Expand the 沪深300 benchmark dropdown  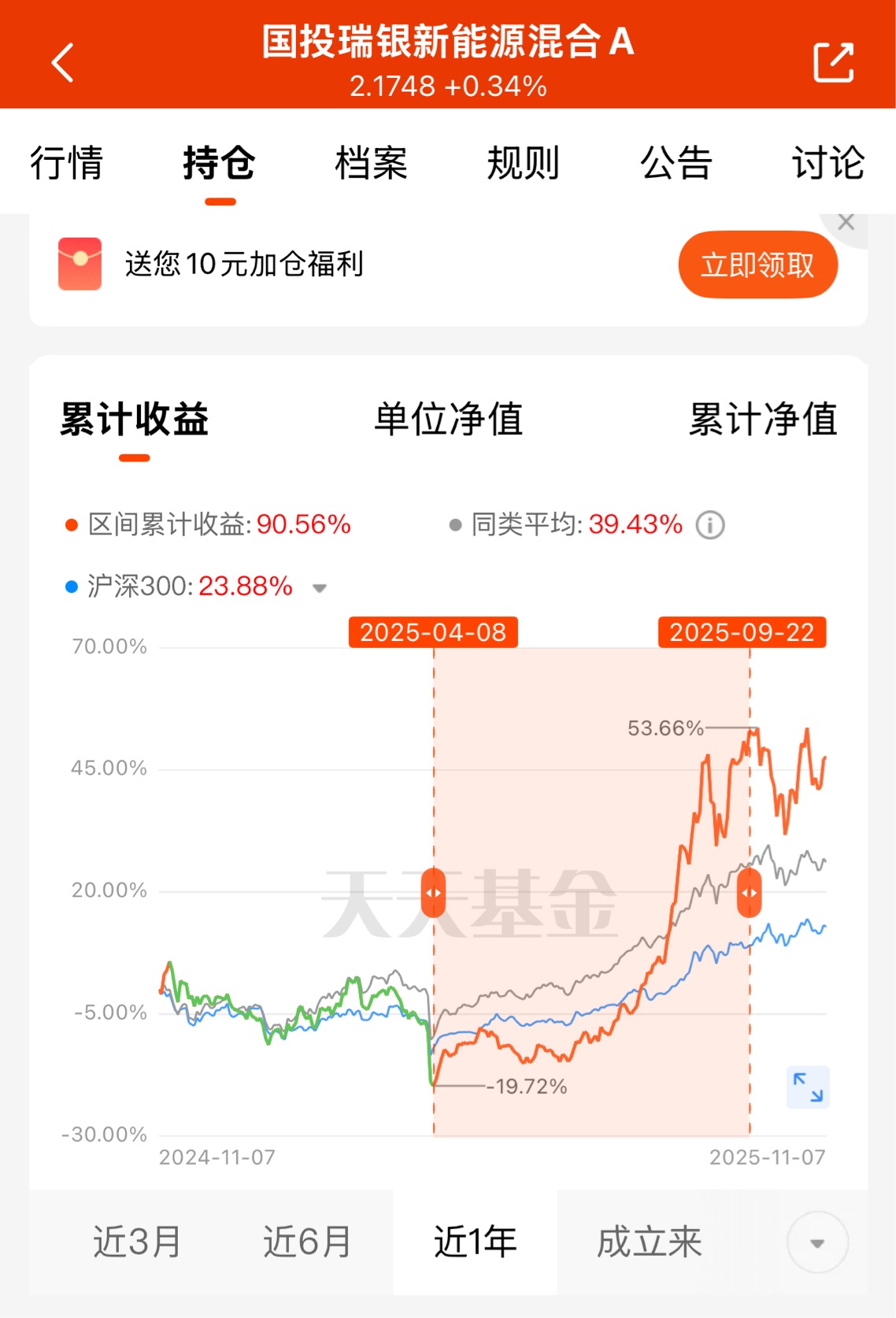[320, 588]
